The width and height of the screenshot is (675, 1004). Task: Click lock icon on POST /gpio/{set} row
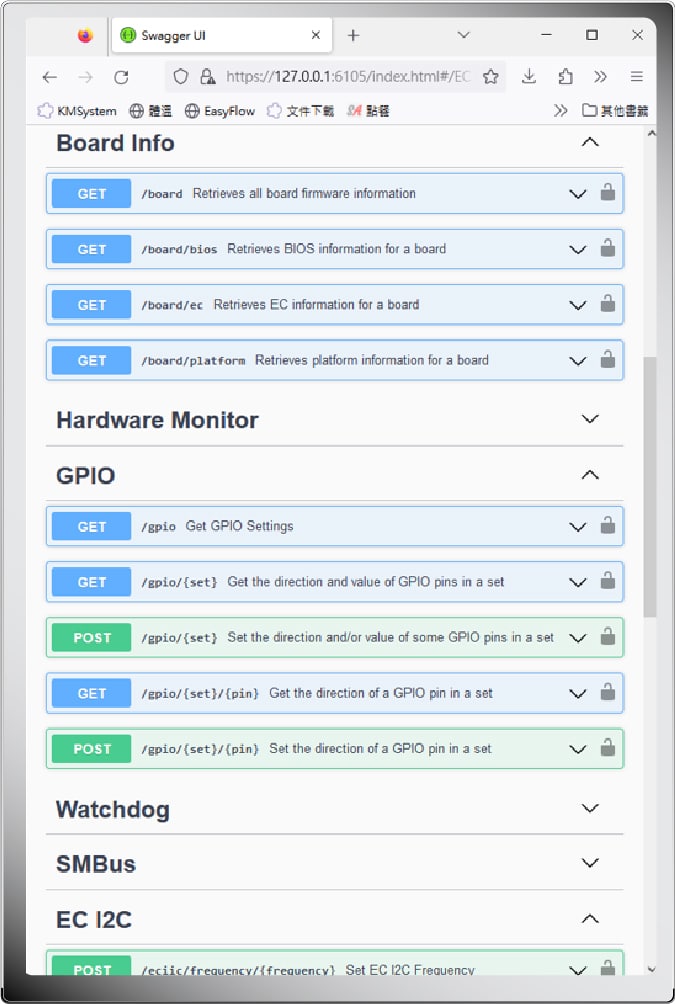(607, 637)
